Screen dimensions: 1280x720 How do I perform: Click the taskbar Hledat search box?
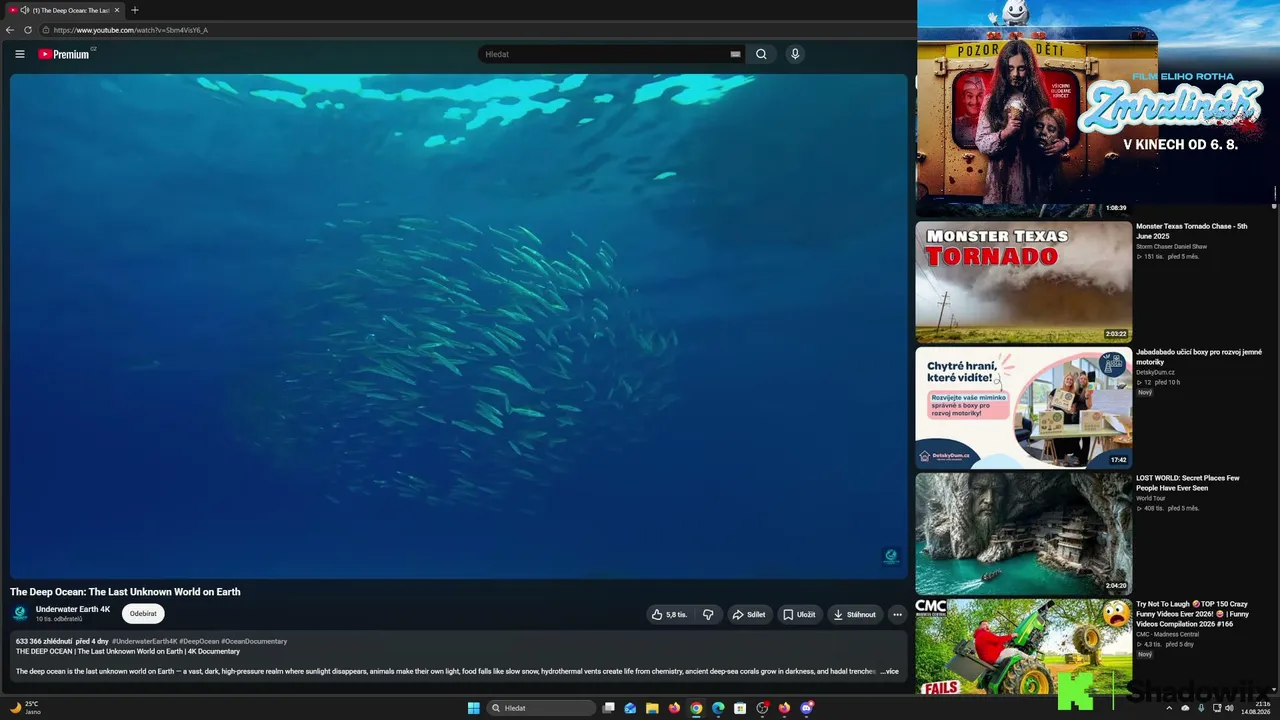pyautogui.click(x=540, y=708)
